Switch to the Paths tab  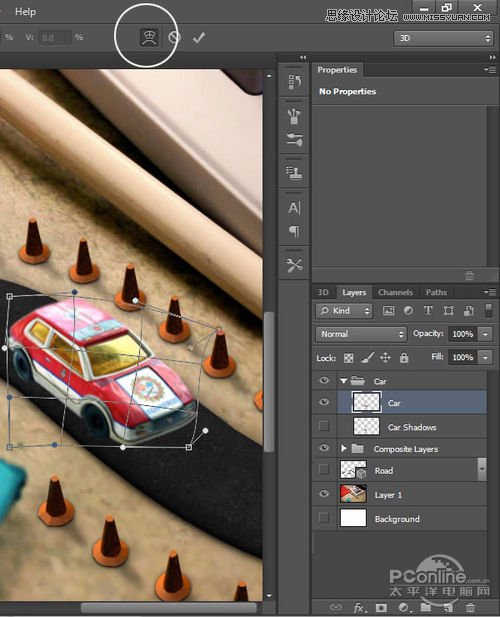point(436,292)
